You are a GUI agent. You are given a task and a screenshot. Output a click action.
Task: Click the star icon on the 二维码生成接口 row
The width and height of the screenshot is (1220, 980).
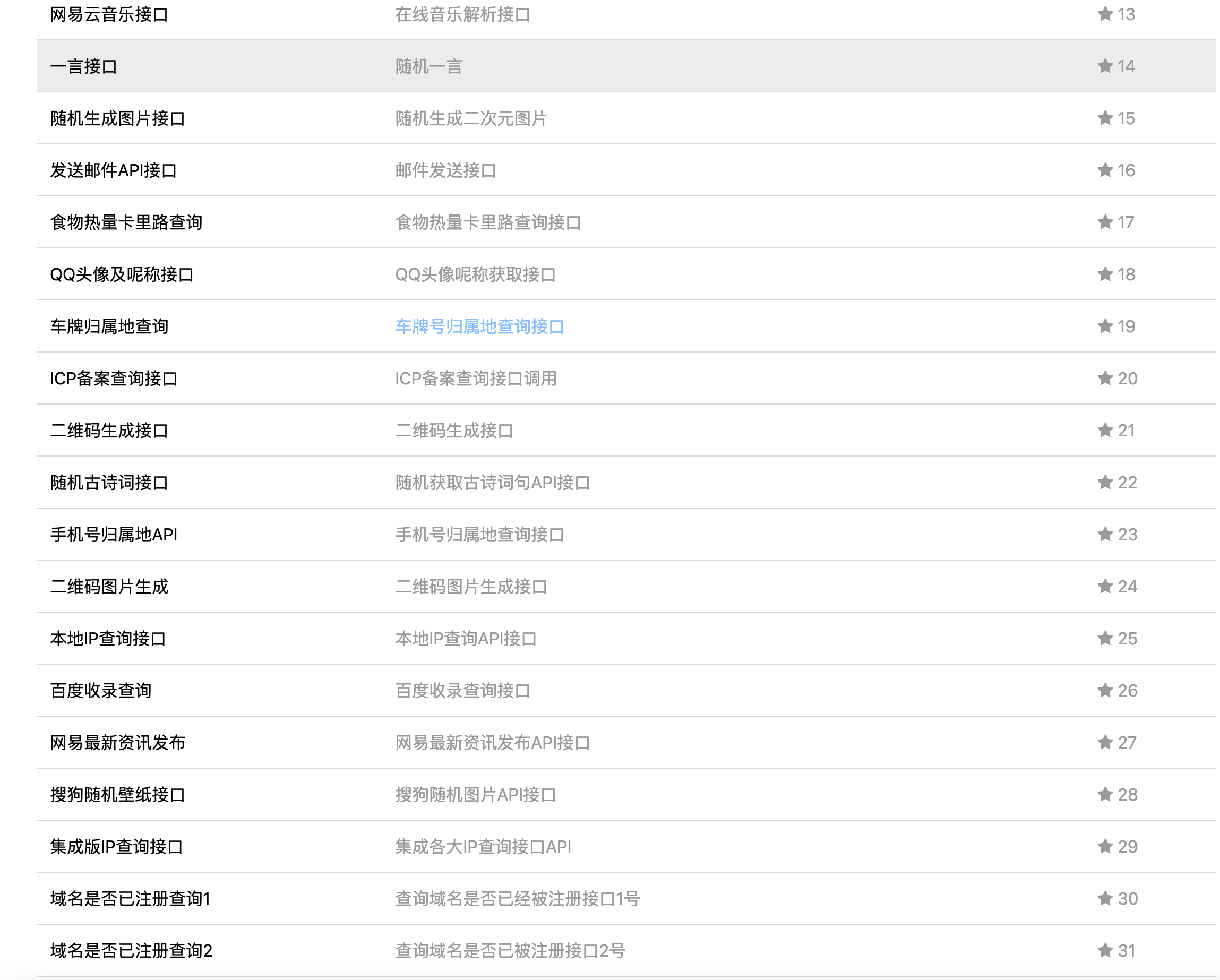coord(1105,430)
